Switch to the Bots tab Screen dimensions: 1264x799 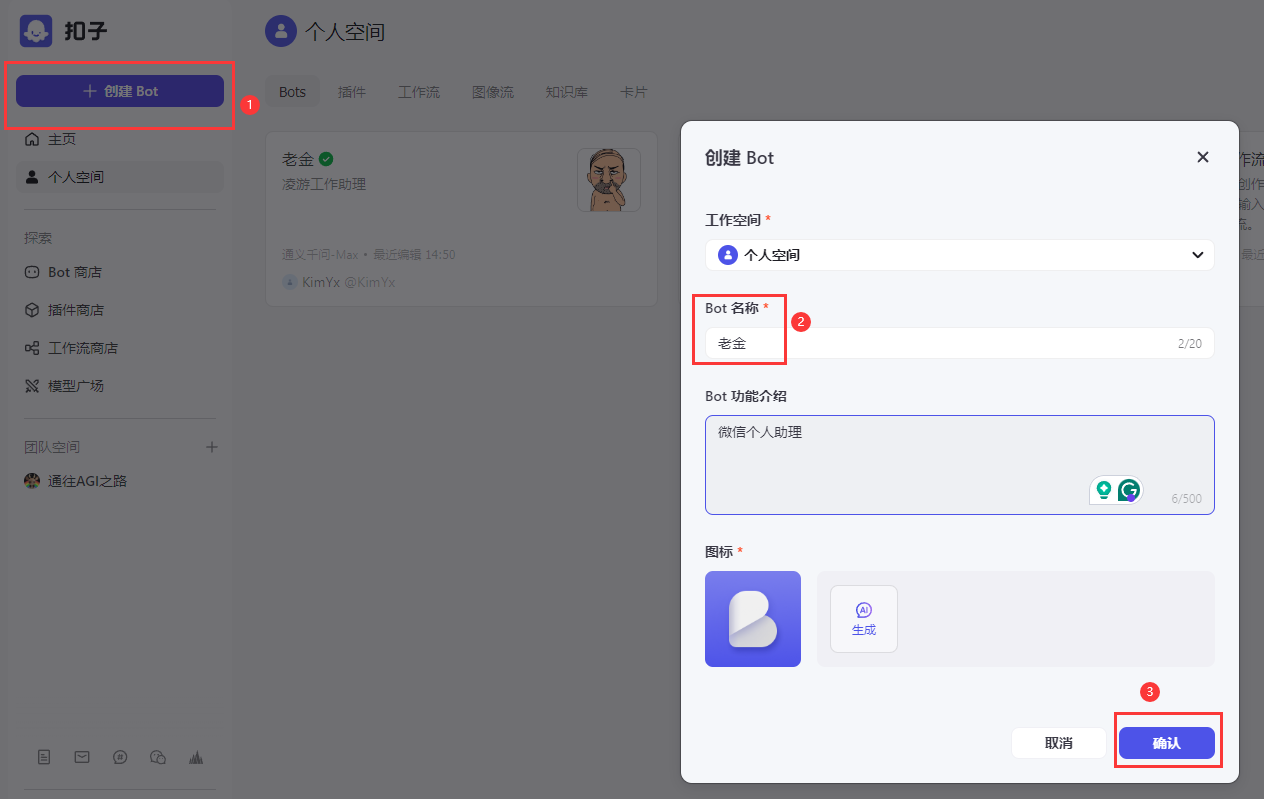293,92
